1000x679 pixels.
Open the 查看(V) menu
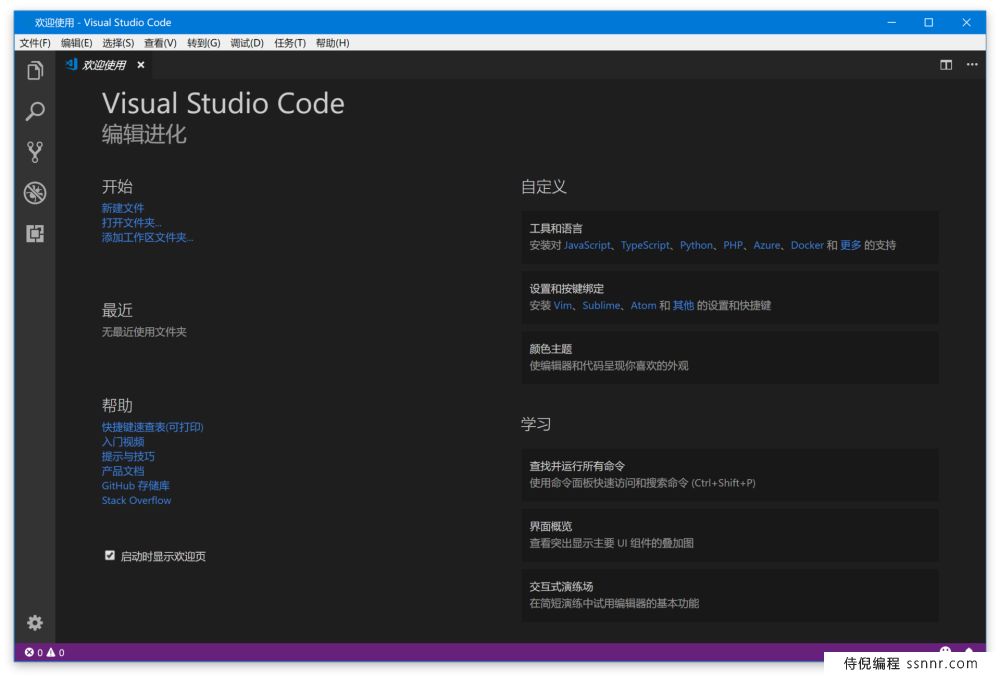[160, 43]
